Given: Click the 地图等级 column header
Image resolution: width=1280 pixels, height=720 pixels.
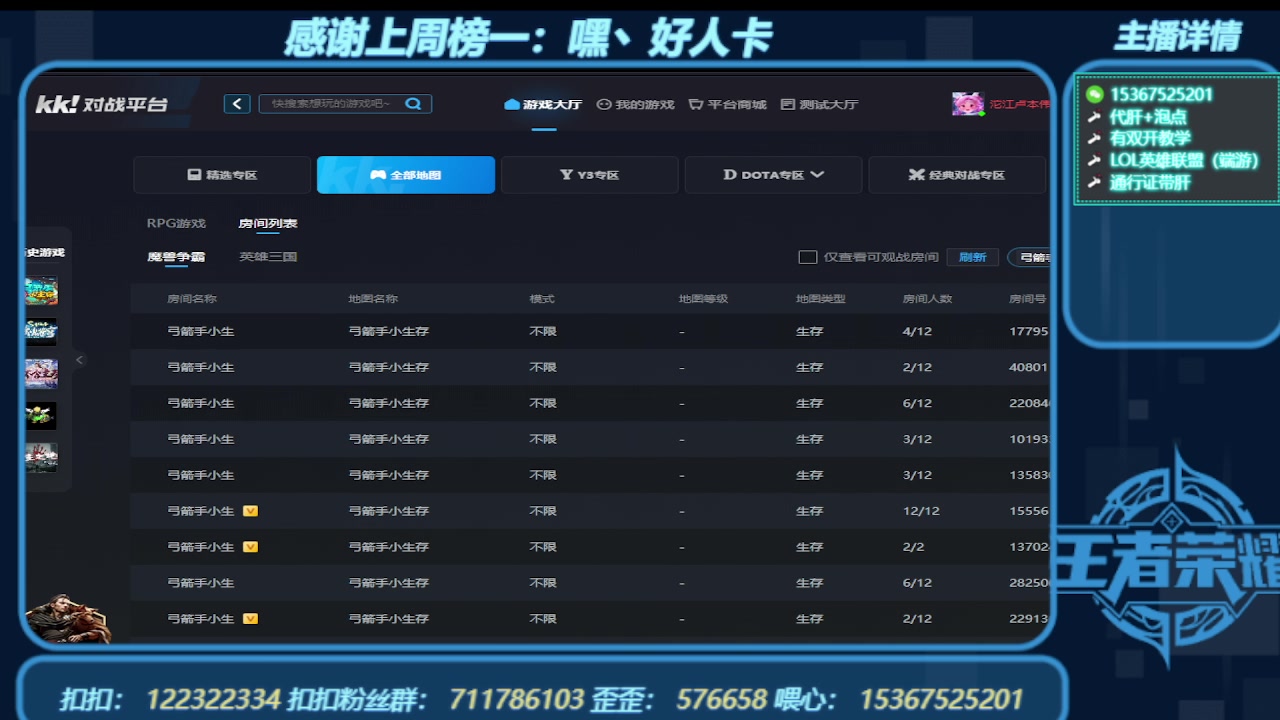Looking at the screenshot, I should [x=703, y=299].
